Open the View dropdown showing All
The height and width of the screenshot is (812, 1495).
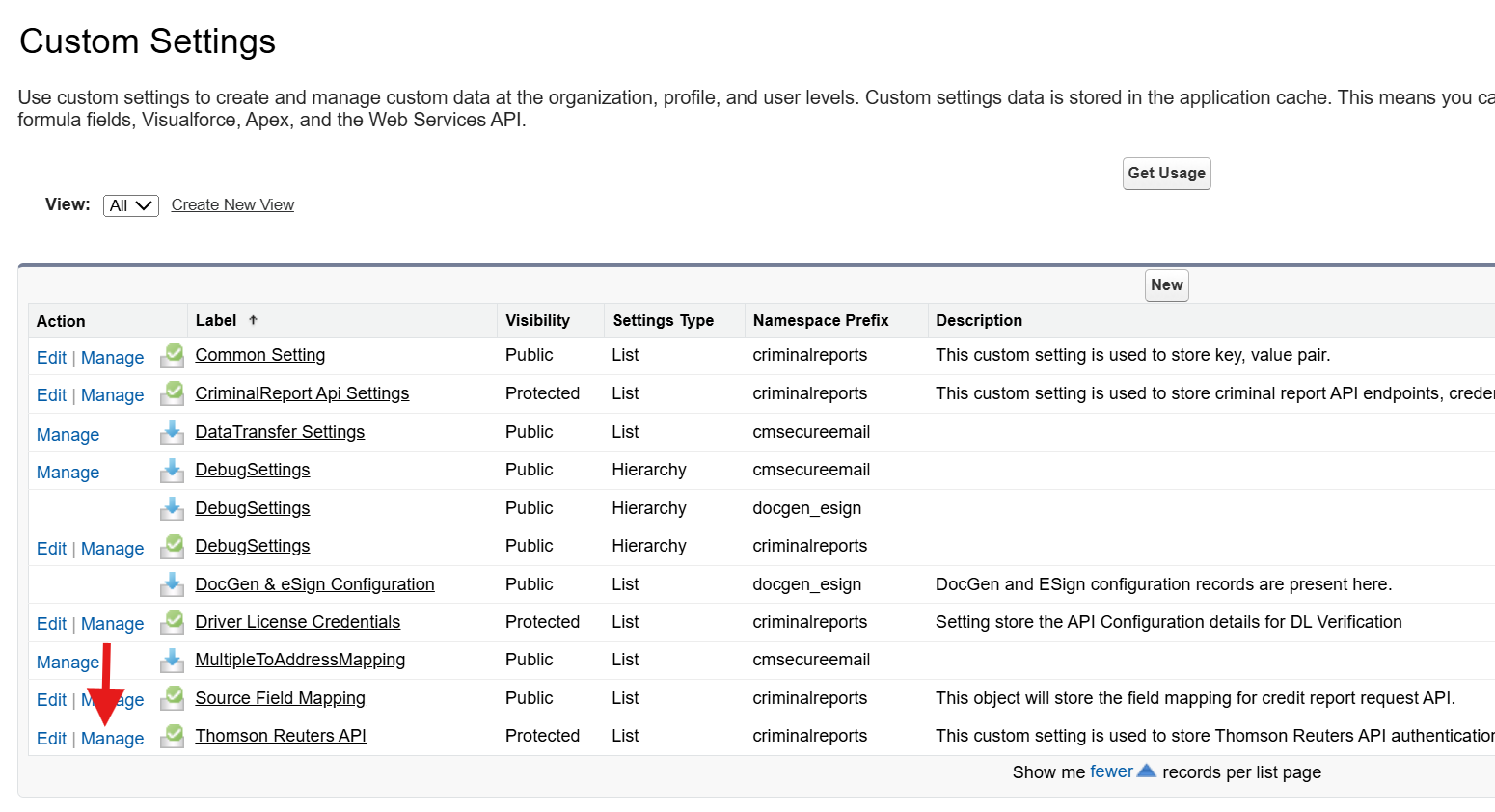coord(131,205)
